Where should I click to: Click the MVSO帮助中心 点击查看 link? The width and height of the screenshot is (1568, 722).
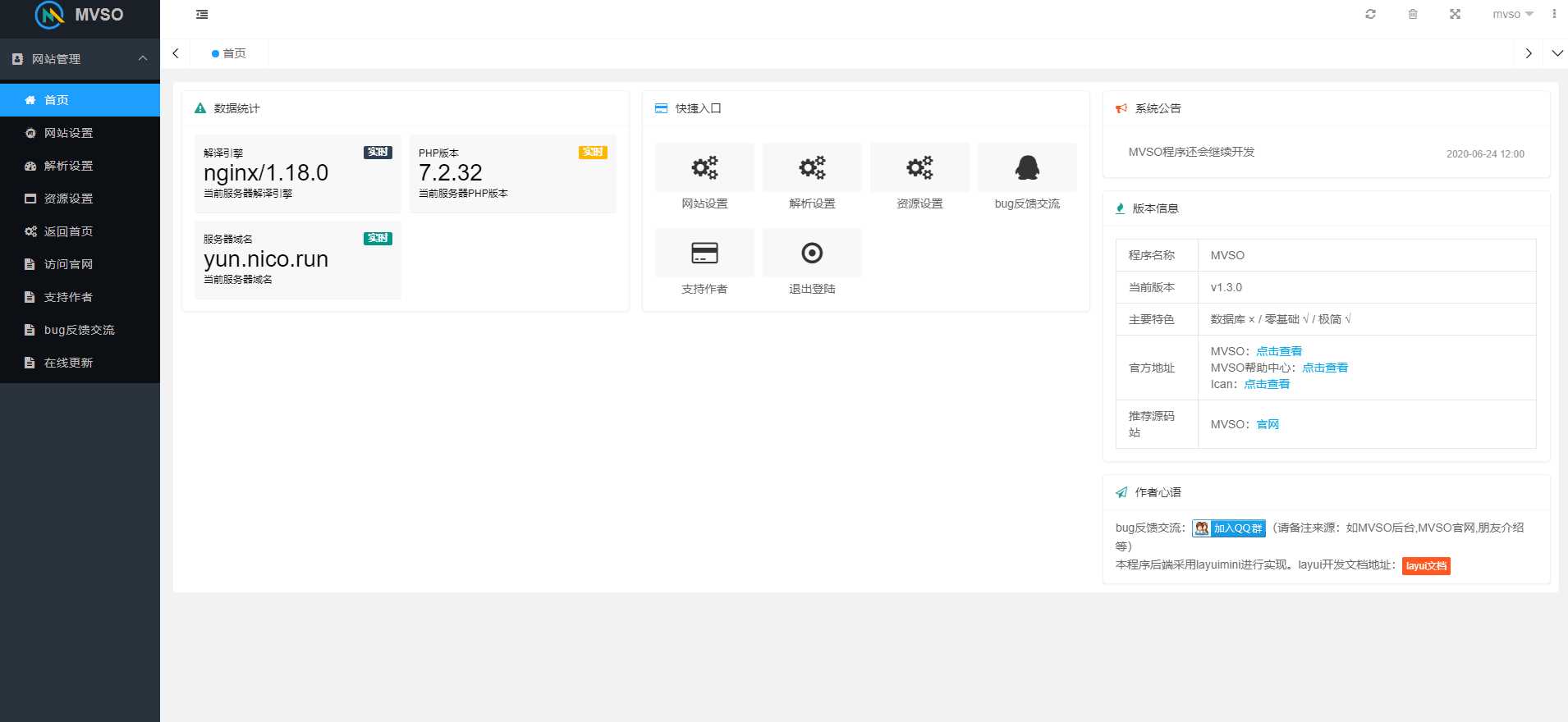pyautogui.click(x=1324, y=368)
